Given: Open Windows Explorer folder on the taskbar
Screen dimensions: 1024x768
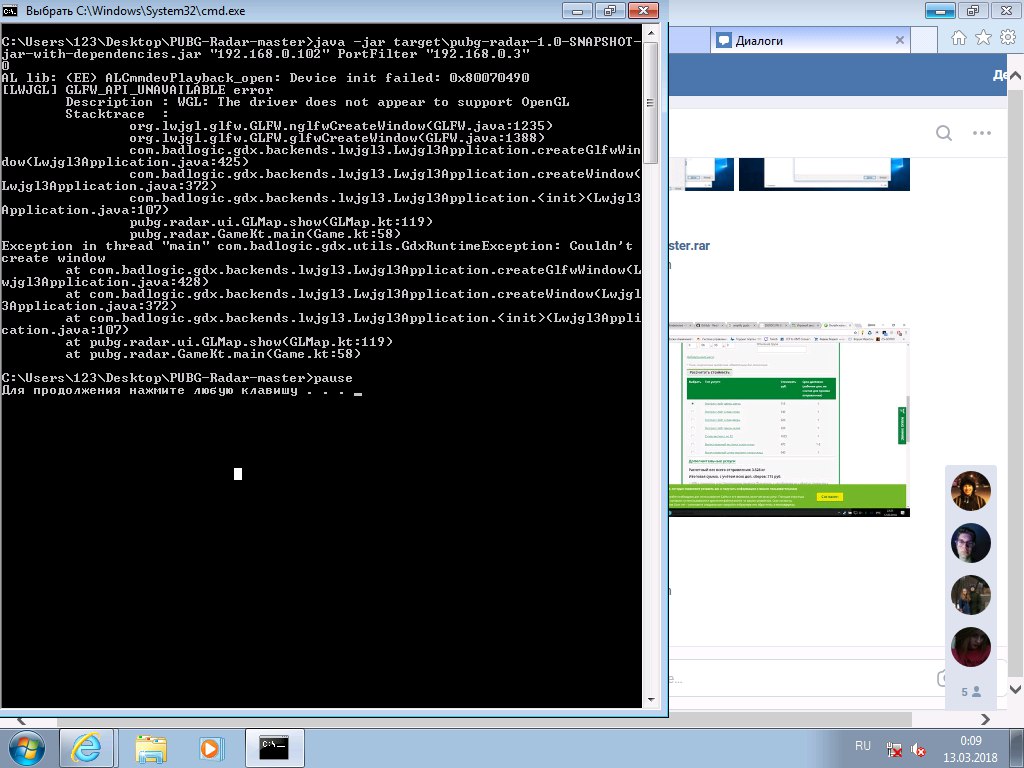Looking at the screenshot, I should (x=151, y=747).
